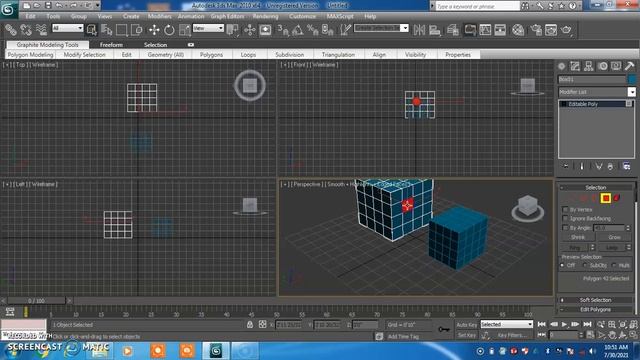
Task: Open the Selected key filter dropdown
Action: click(x=507, y=324)
